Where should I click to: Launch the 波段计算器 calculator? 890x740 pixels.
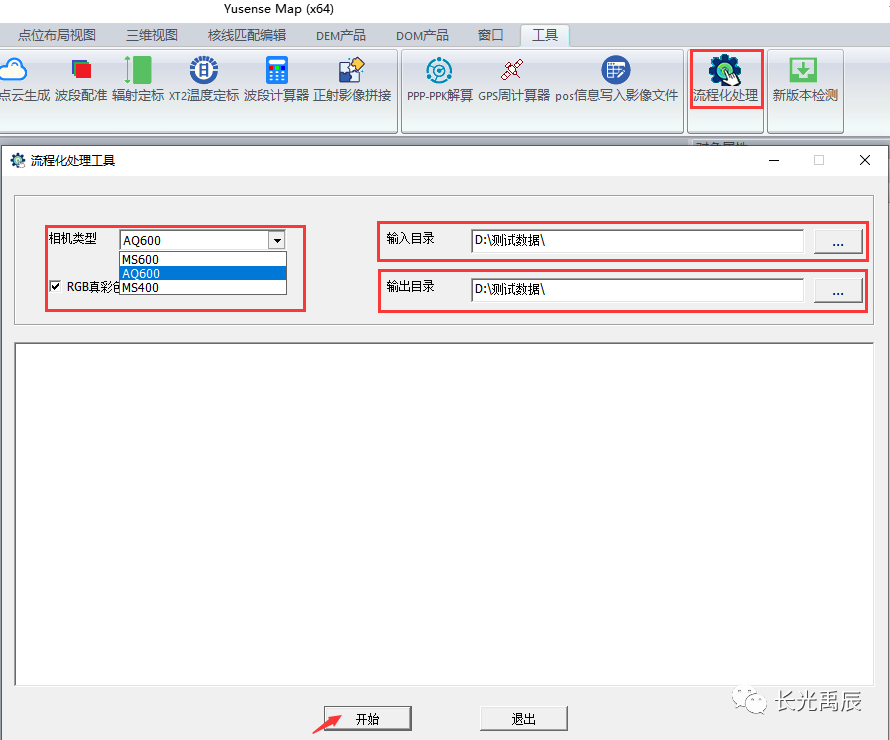tap(276, 71)
